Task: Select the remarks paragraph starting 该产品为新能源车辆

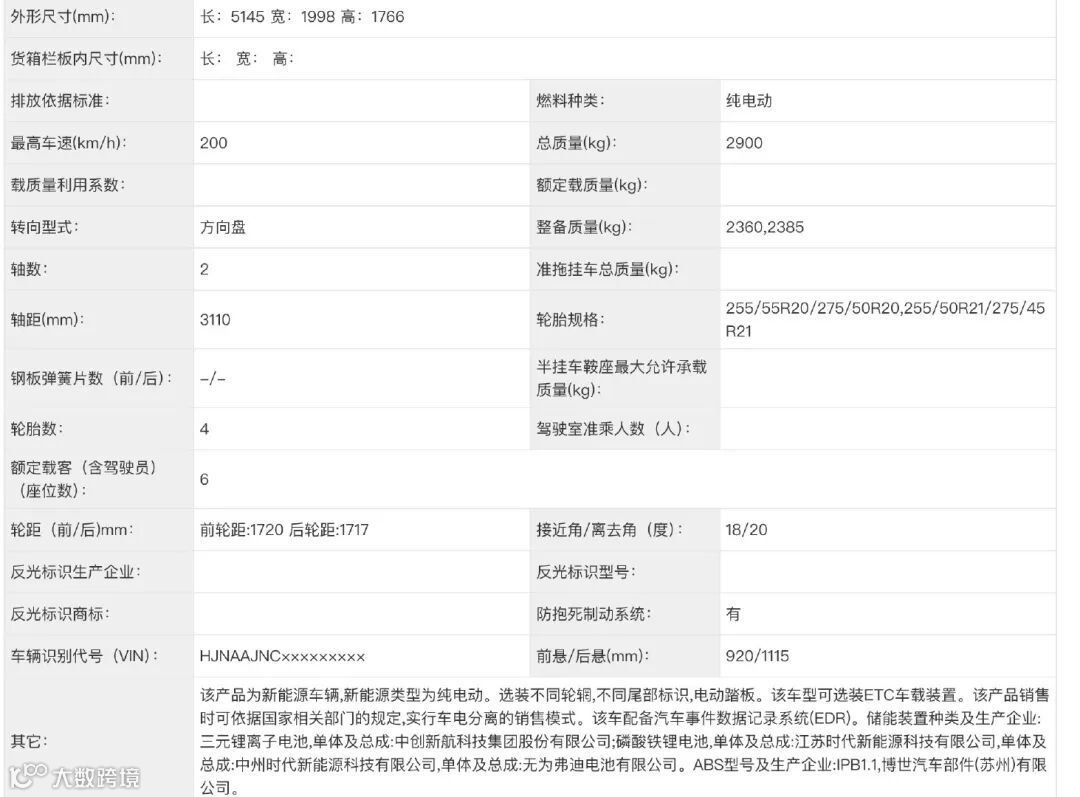Action: [x=625, y=741]
